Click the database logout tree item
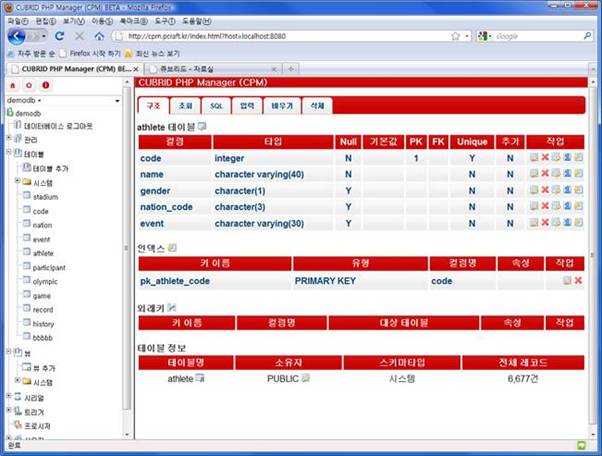Image resolution: width=602 pixels, height=456 pixels. [x=58, y=126]
